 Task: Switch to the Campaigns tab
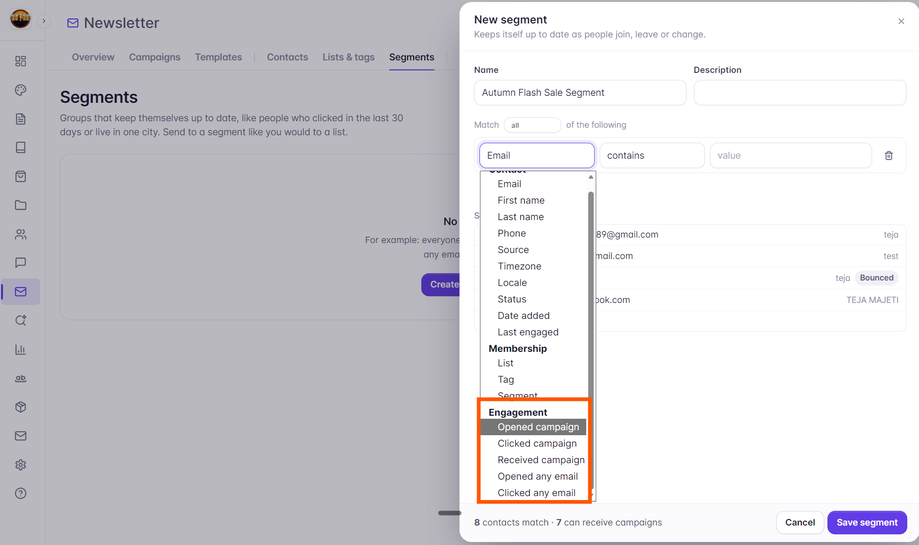[155, 57]
